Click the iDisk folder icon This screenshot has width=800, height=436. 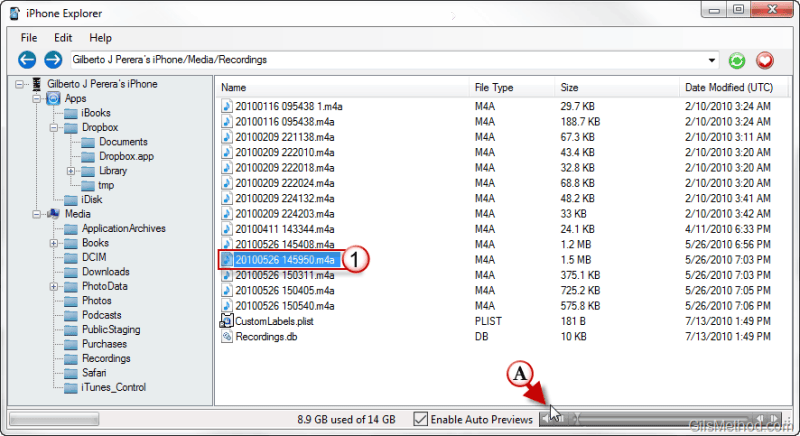(x=71, y=200)
